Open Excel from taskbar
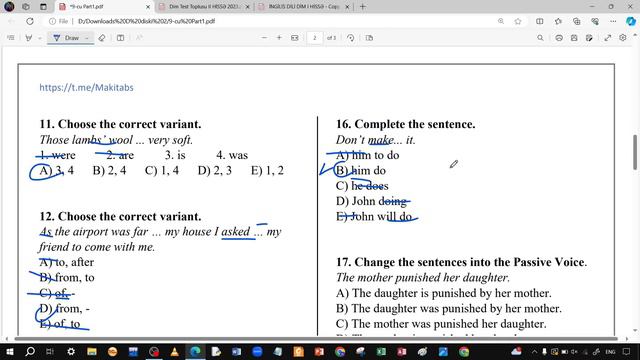Screen dimensions: 640x360 point(381,351)
